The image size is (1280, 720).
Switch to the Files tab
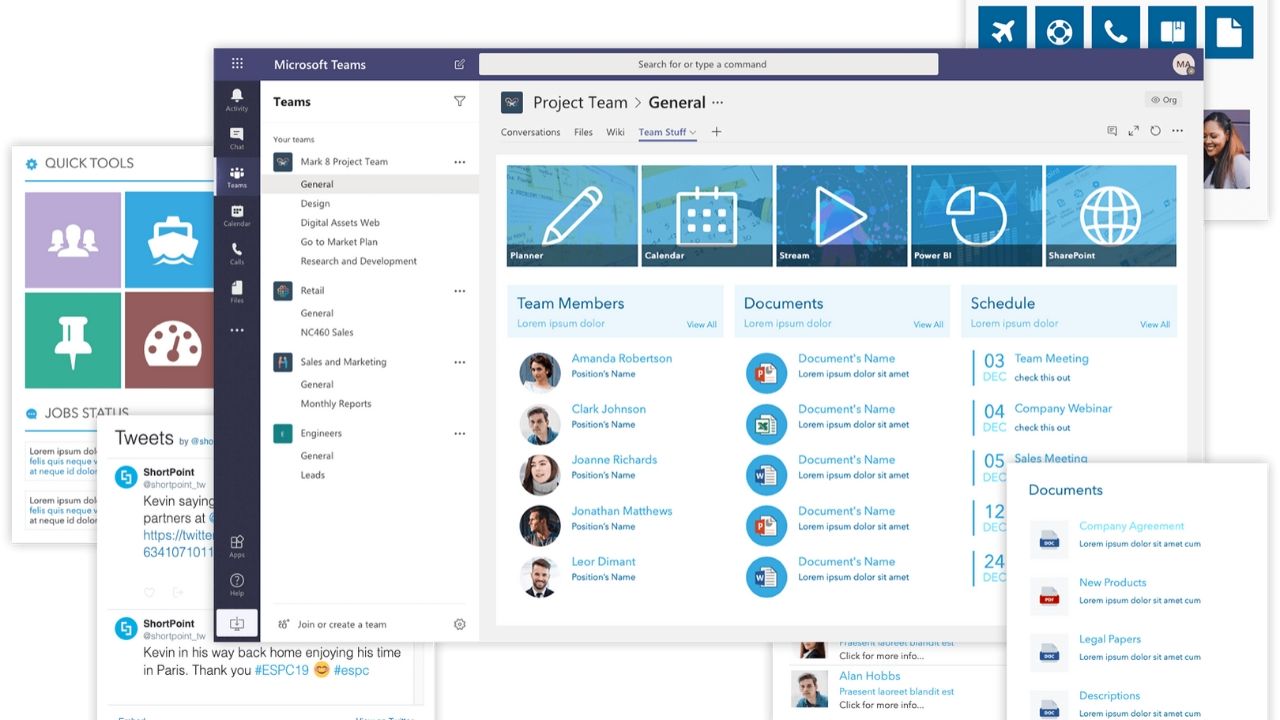point(583,132)
